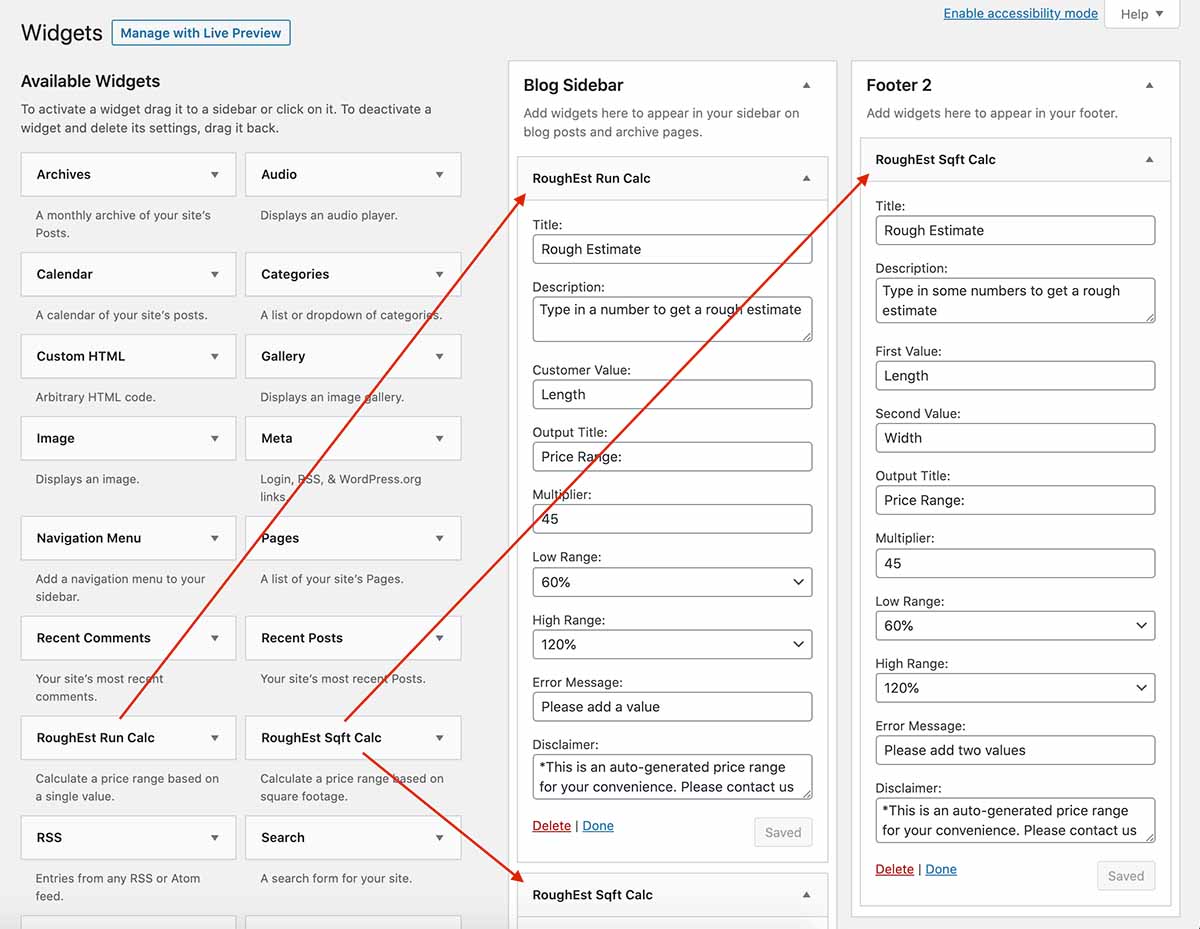The image size is (1200, 929).
Task: Open High Range dropdown in Footer 2
Action: pyautogui.click(x=1014, y=688)
